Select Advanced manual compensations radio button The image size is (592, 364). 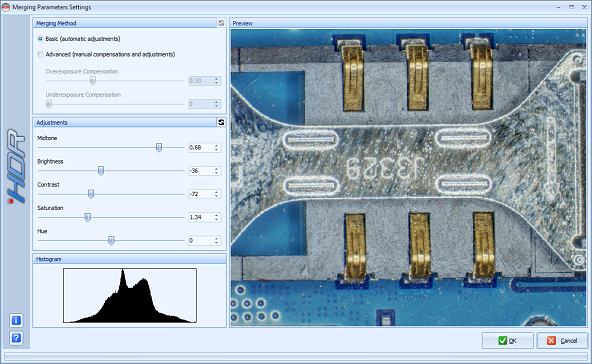tap(40, 55)
